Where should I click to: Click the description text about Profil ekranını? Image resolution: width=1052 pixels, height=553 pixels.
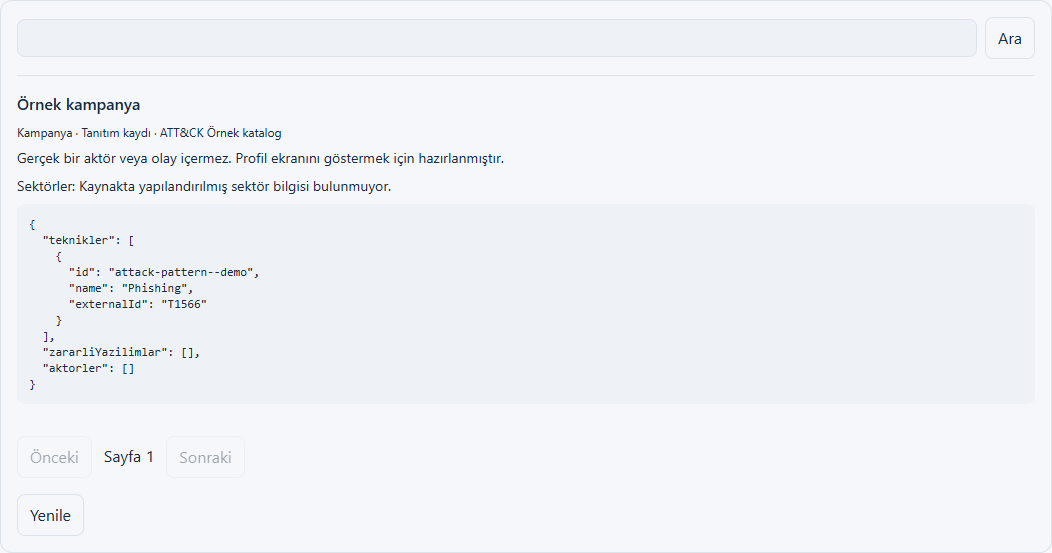click(x=260, y=158)
